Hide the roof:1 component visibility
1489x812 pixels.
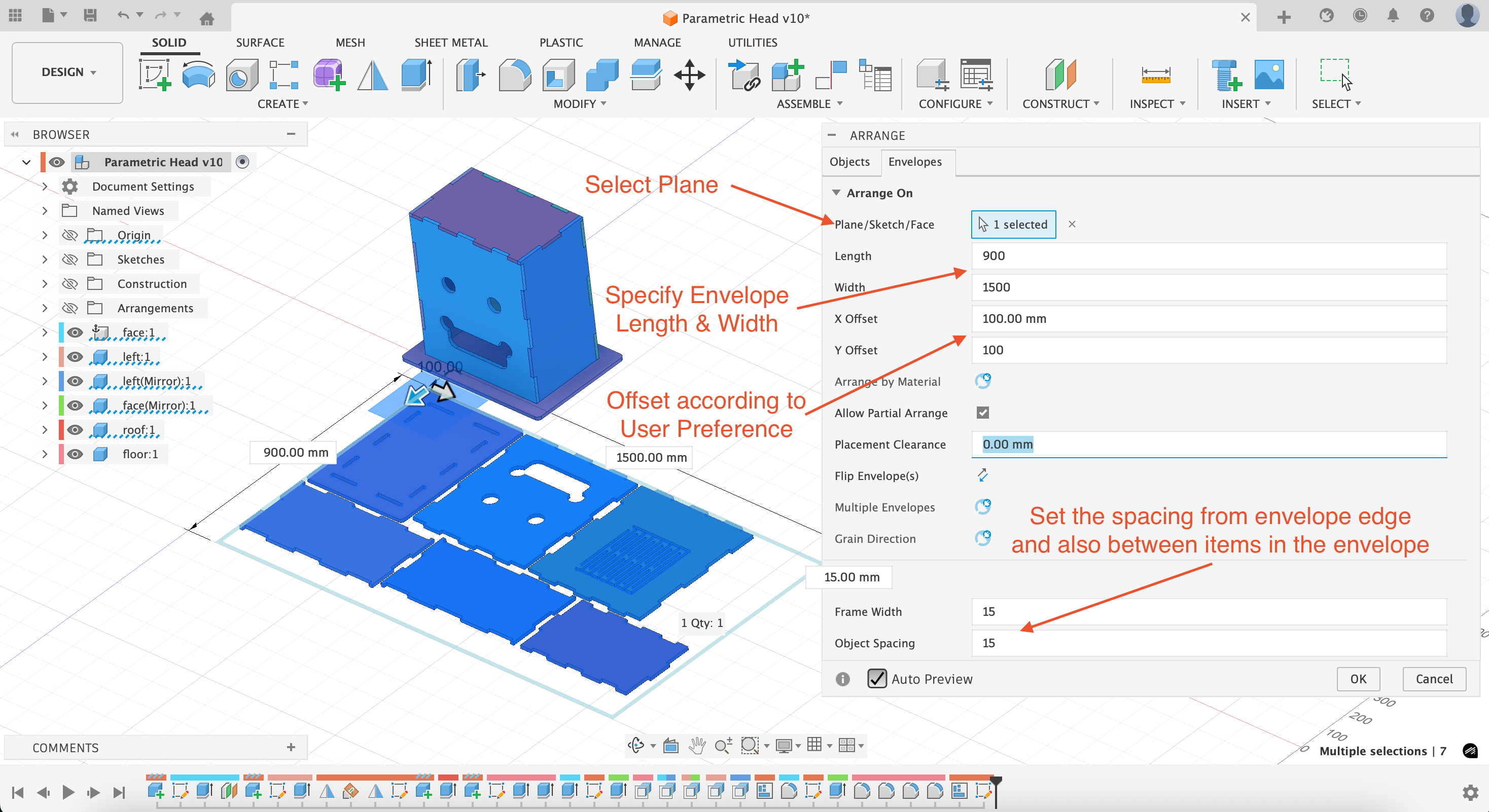pos(75,430)
